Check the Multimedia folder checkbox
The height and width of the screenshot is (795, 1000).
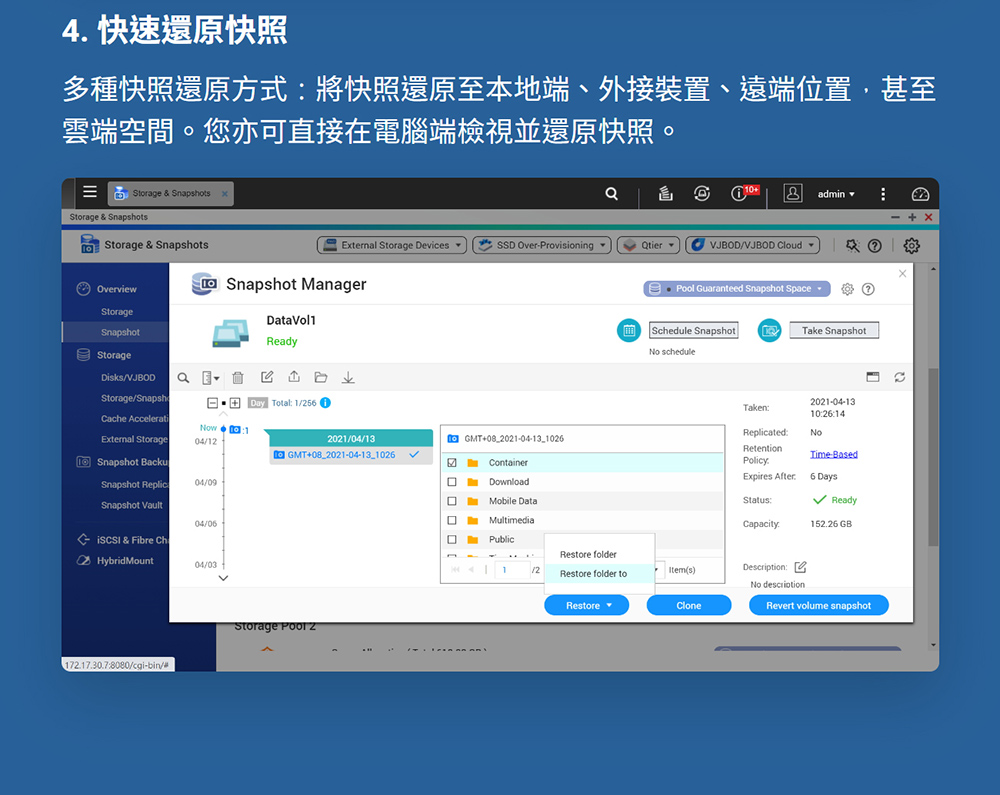tap(452, 520)
